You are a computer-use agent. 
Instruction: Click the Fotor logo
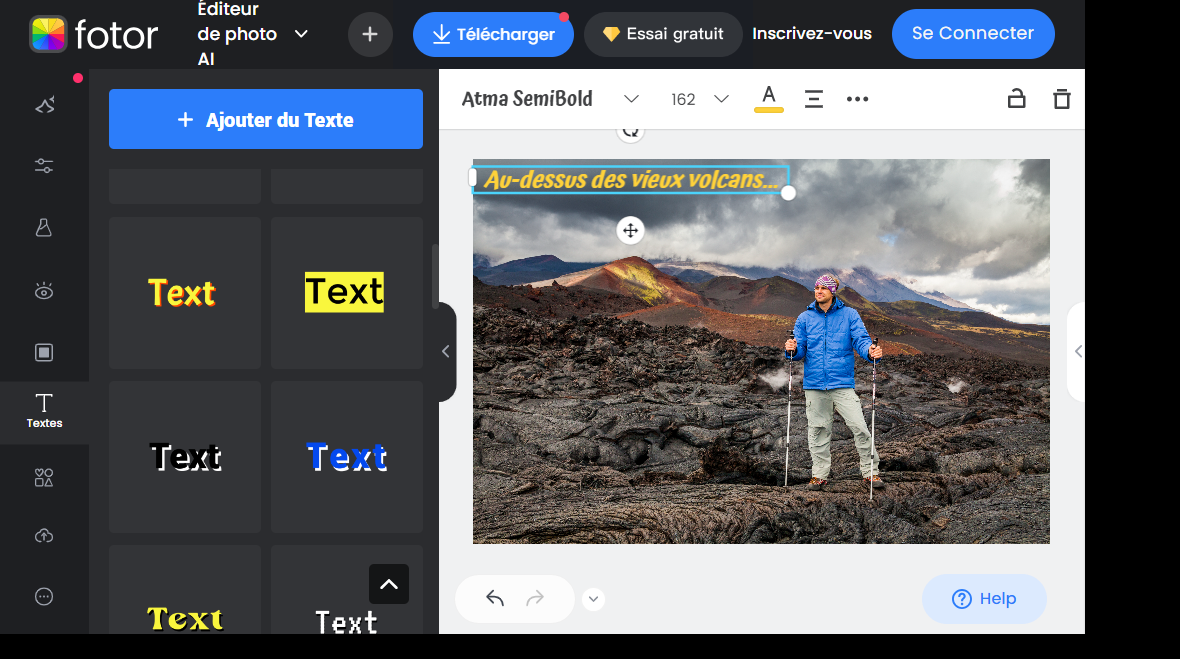click(94, 34)
